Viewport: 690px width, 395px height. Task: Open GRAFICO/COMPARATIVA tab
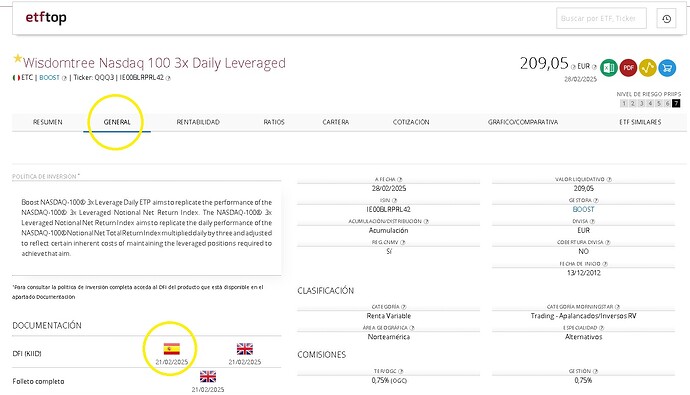pos(523,122)
